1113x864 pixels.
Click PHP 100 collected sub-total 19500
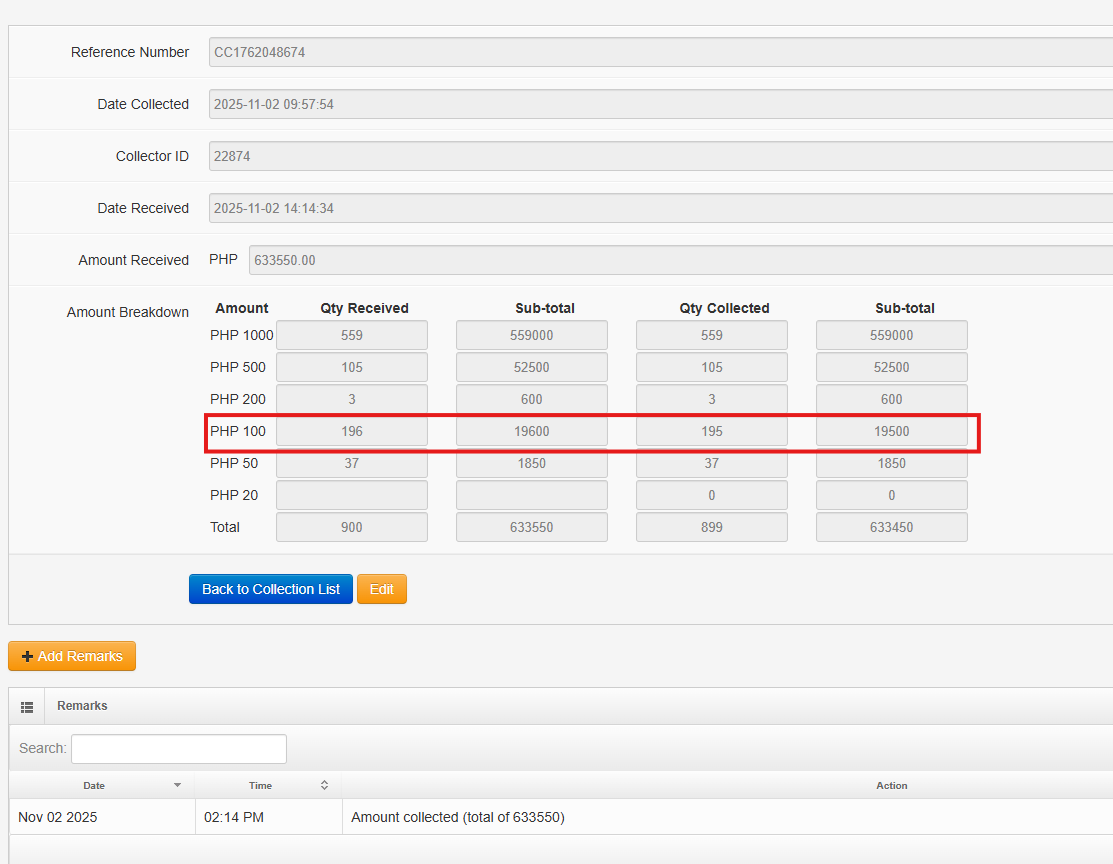(x=892, y=431)
